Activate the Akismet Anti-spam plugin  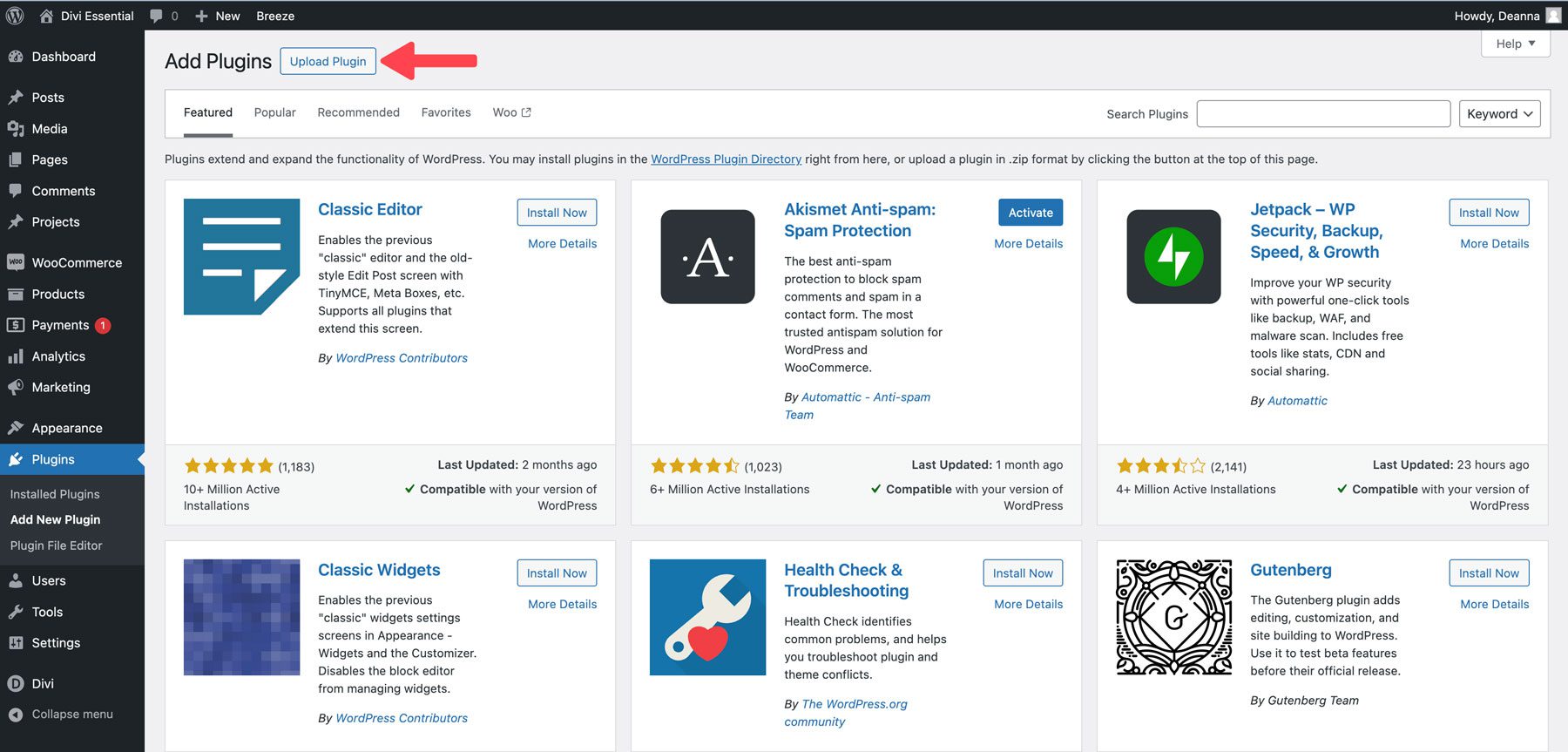[x=1031, y=213]
